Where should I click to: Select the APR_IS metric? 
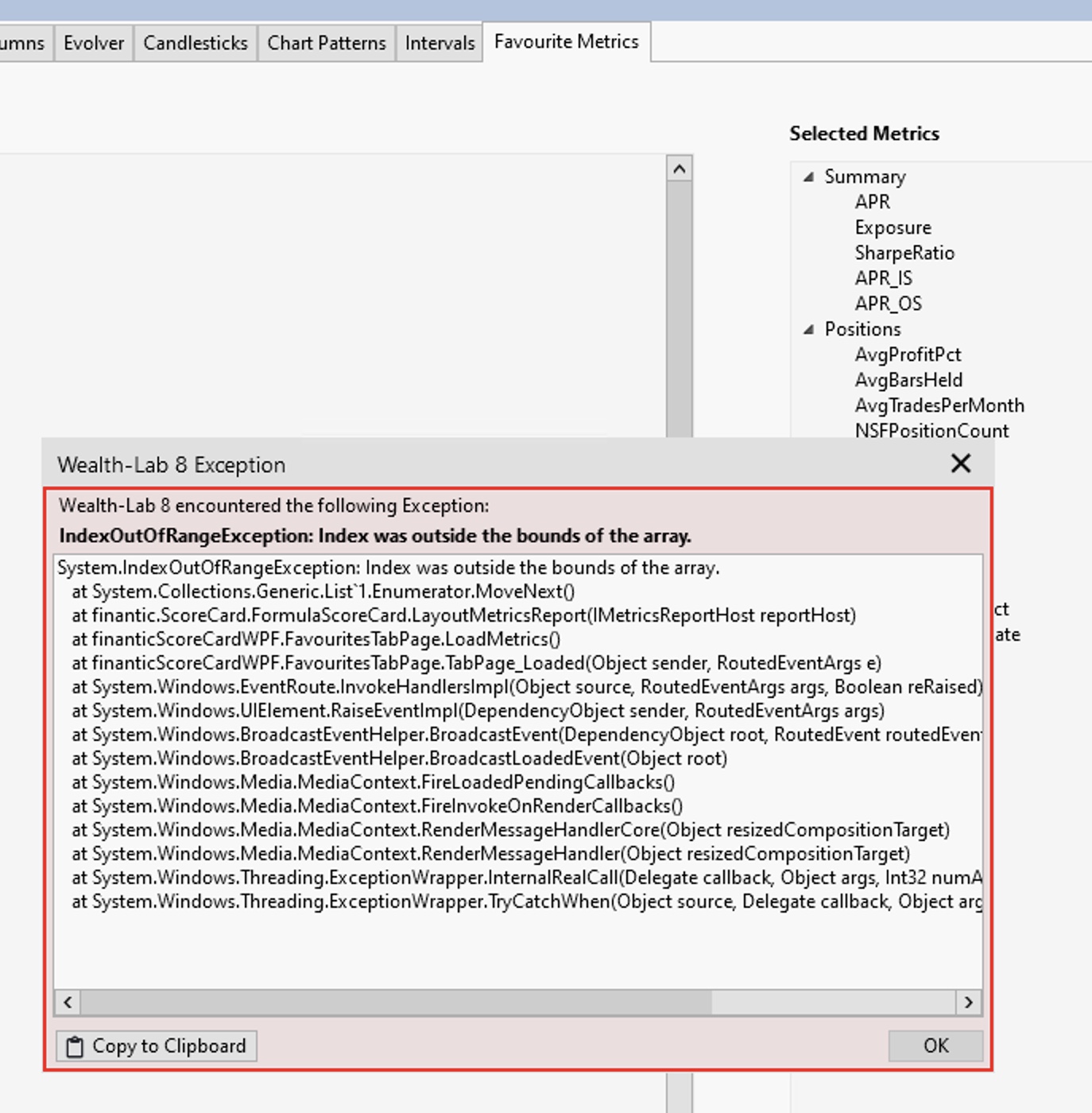(884, 278)
